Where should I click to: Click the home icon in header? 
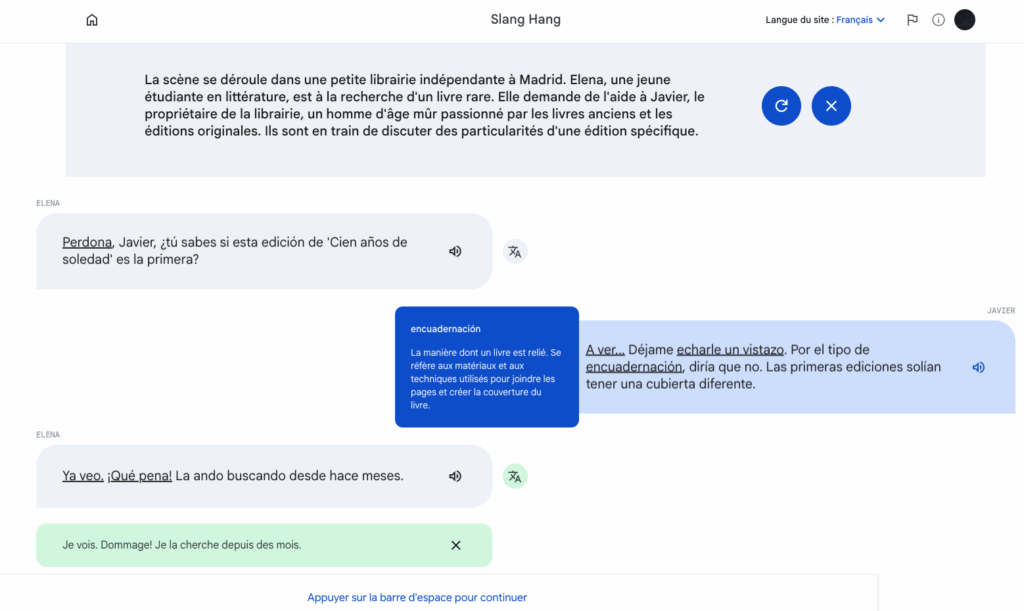tap(92, 20)
